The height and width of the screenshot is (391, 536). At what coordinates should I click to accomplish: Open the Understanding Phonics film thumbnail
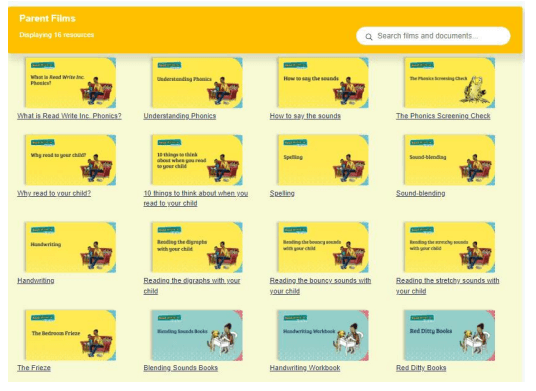coord(197,83)
